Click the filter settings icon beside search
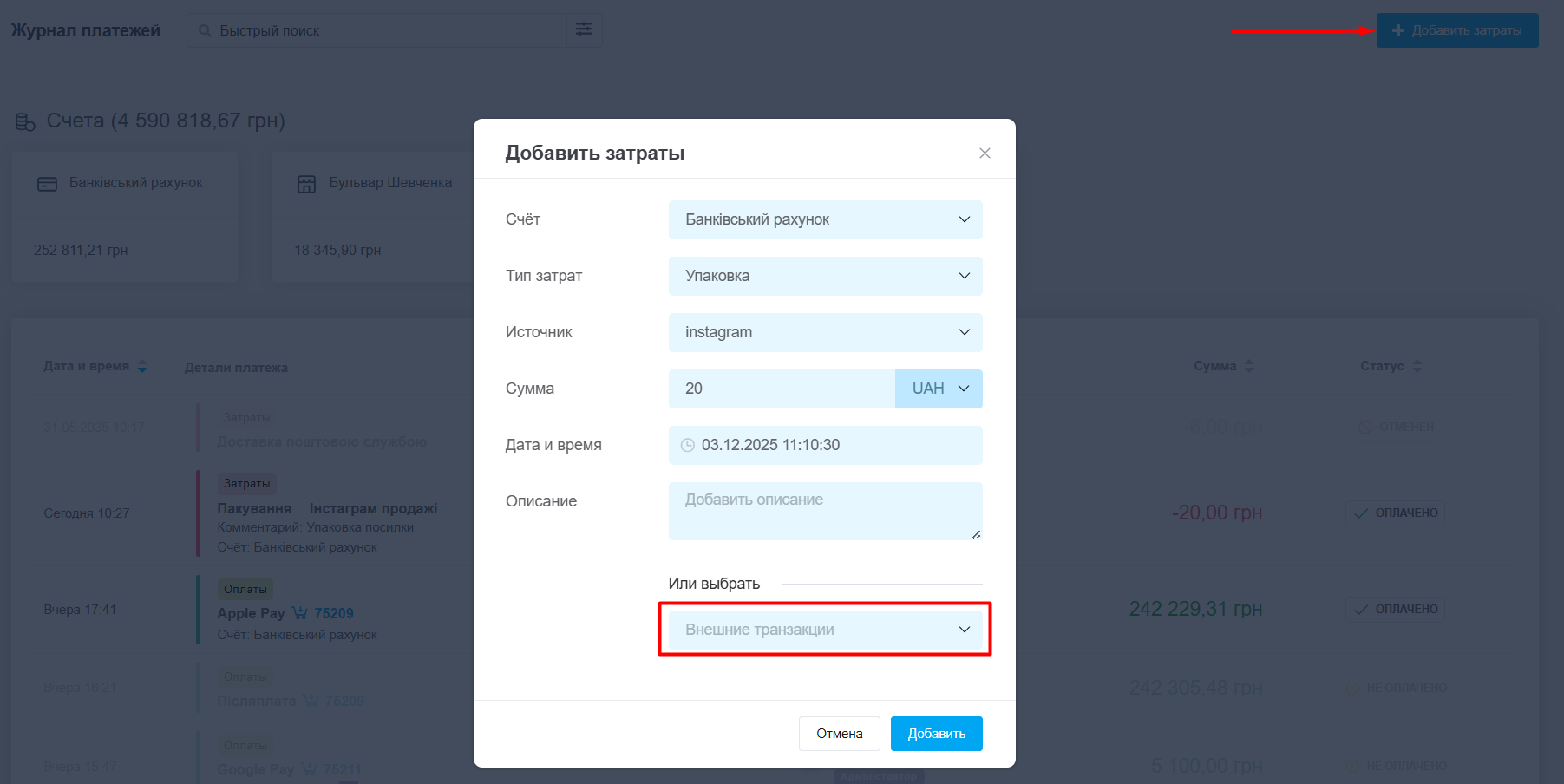Screen dimensions: 1564x784 [584, 29]
